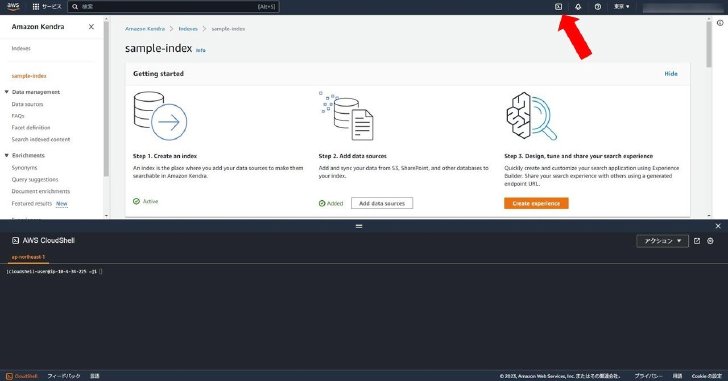Close the Amazon Kendra side navigation
This screenshot has height=381, width=728.
91,27
